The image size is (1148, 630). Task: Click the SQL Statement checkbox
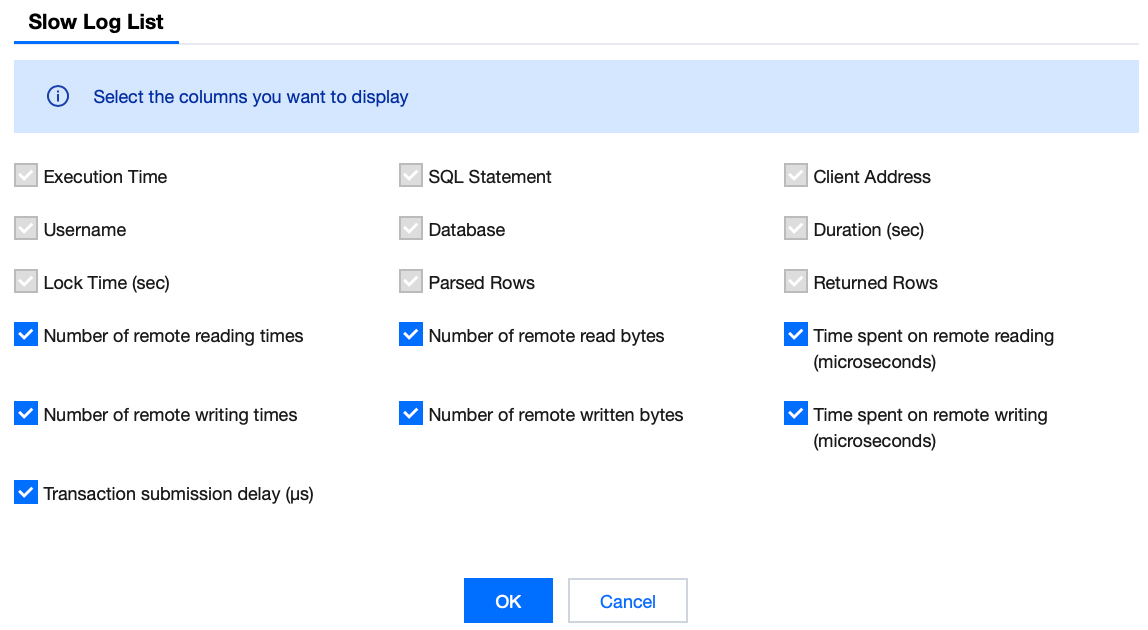pos(411,177)
